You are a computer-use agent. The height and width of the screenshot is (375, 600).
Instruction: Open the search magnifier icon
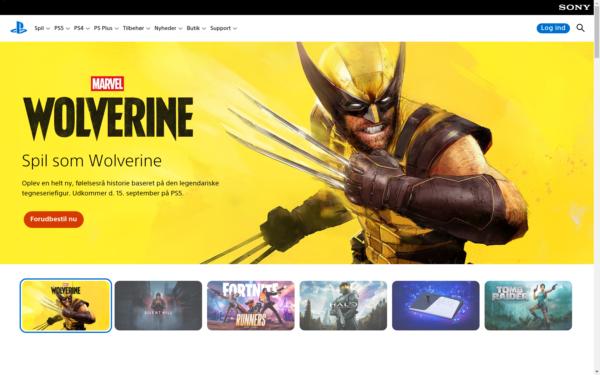tap(580, 28)
